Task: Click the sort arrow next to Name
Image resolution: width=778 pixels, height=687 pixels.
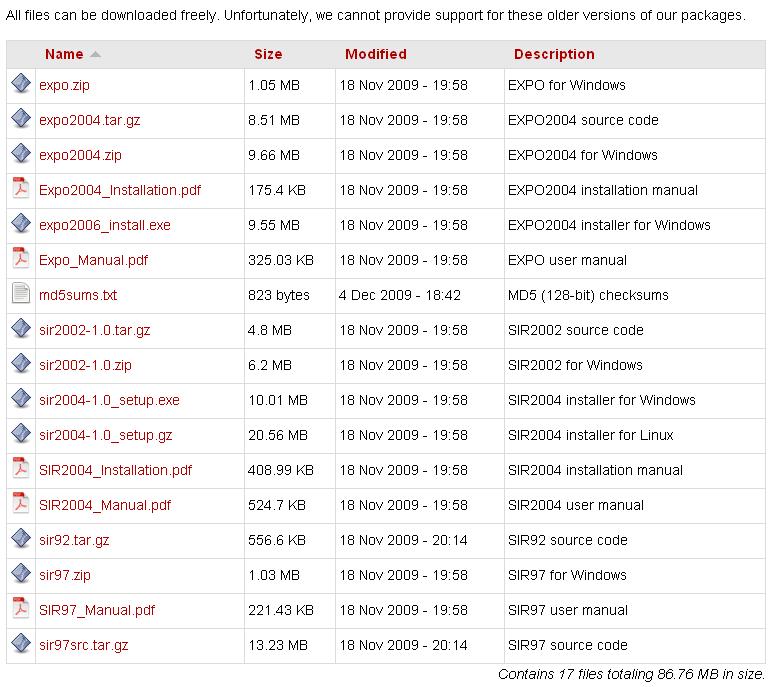Action: (95, 54)
